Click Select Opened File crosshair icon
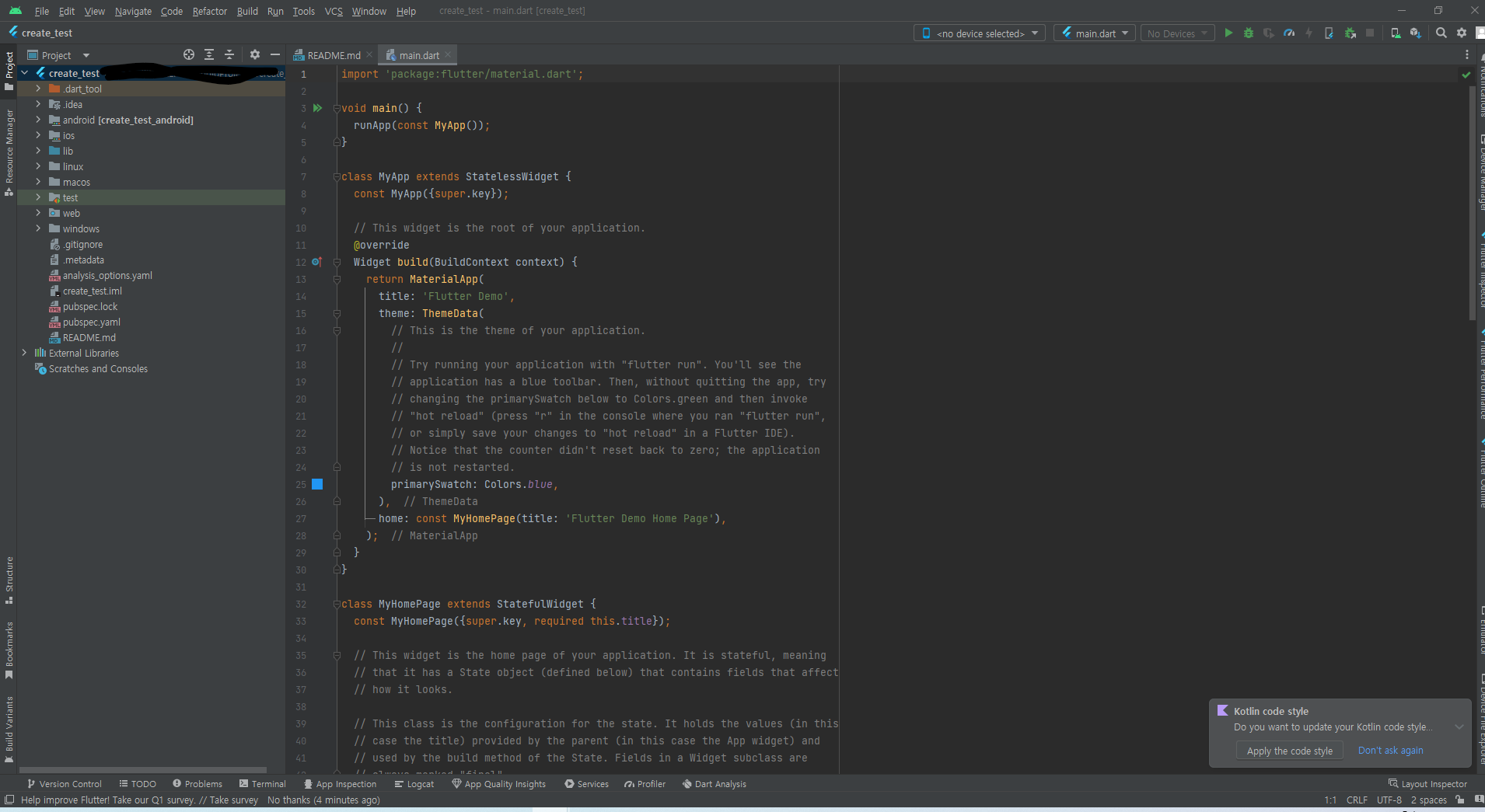Viewport: 1485px width, 812px height. (x=189, y=54)
